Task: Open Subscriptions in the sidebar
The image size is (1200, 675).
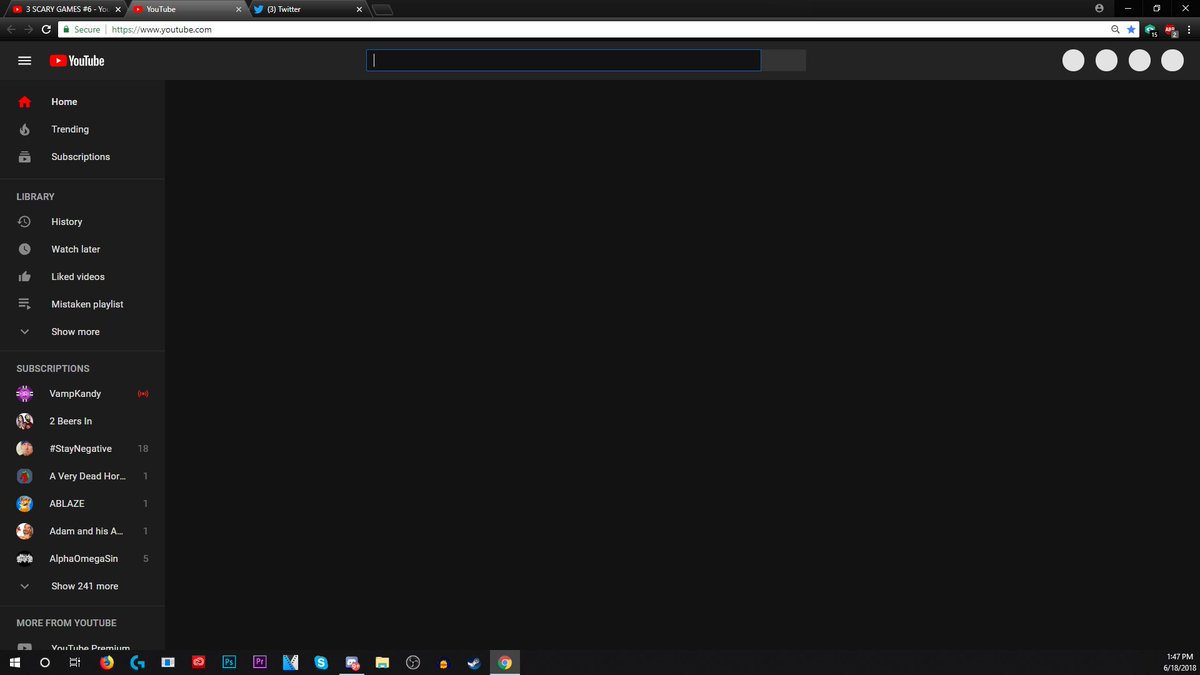Action: click(82, 157)
